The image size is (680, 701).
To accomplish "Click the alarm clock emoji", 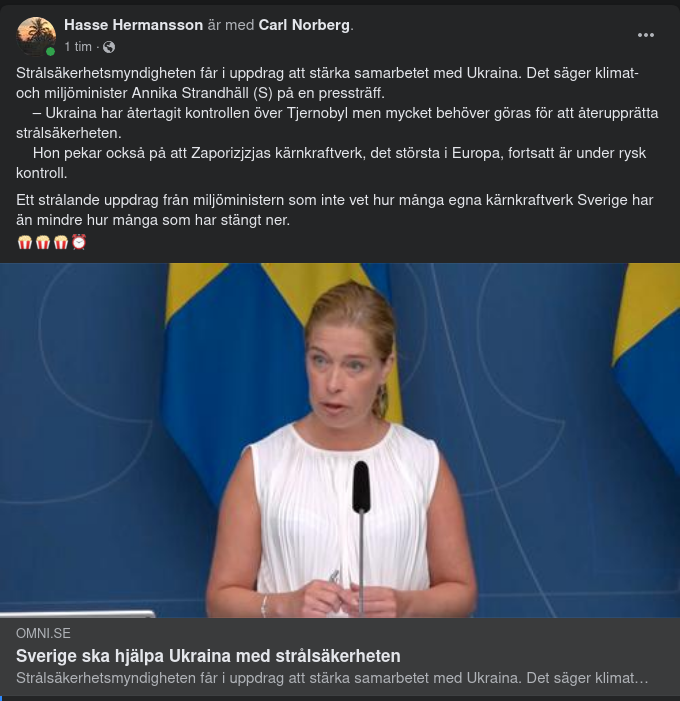I will (79, 242).
